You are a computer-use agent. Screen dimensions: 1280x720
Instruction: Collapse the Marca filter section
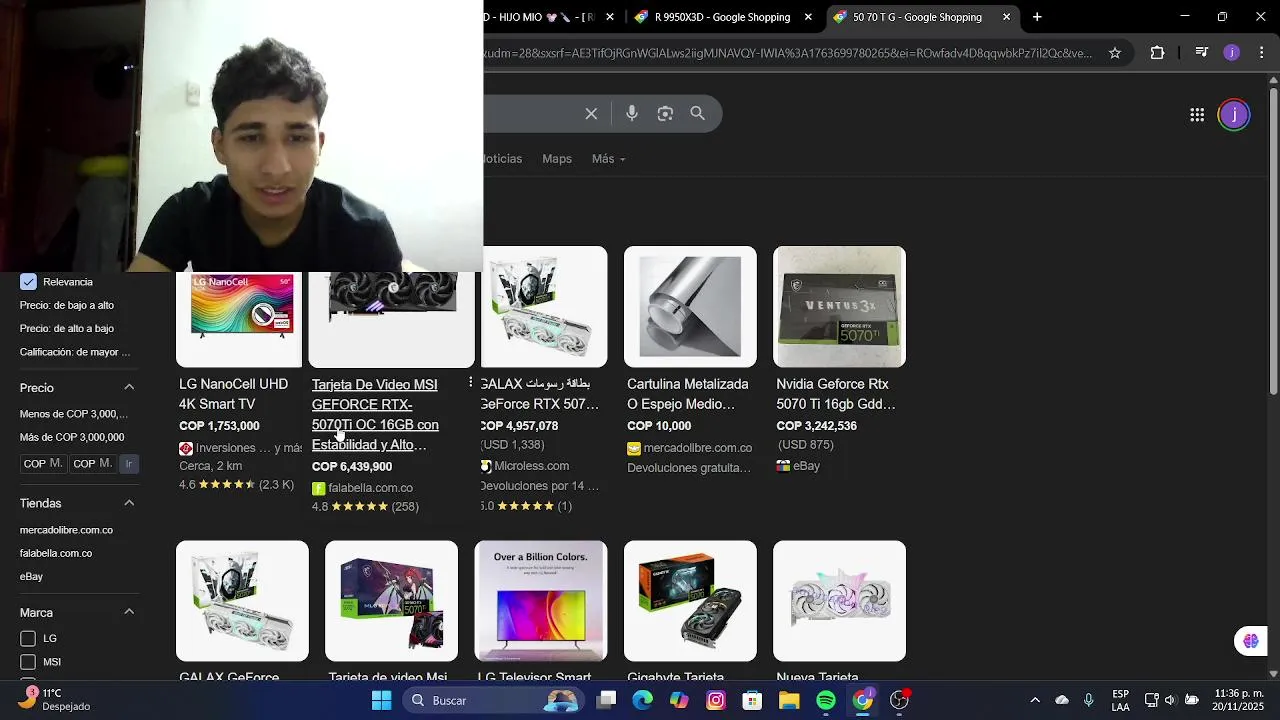point(129,612)
